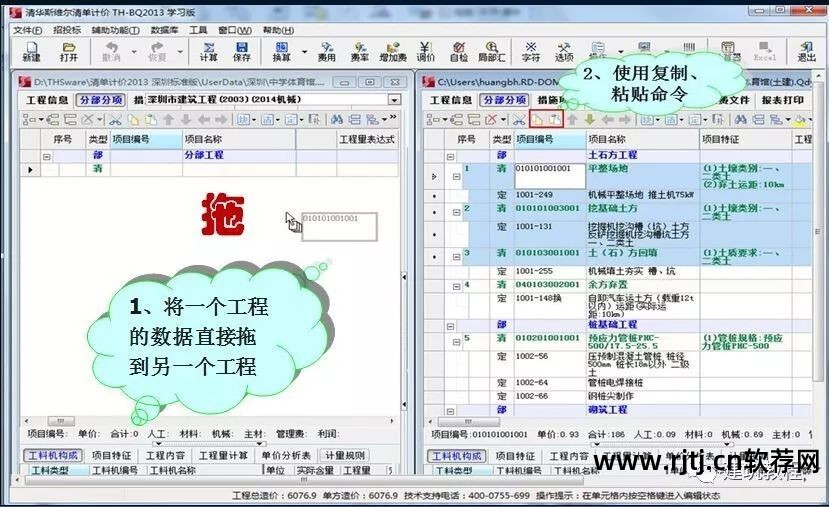829x507 pixels.
Task: Open the 费率 tool
Action: [360, 52]
